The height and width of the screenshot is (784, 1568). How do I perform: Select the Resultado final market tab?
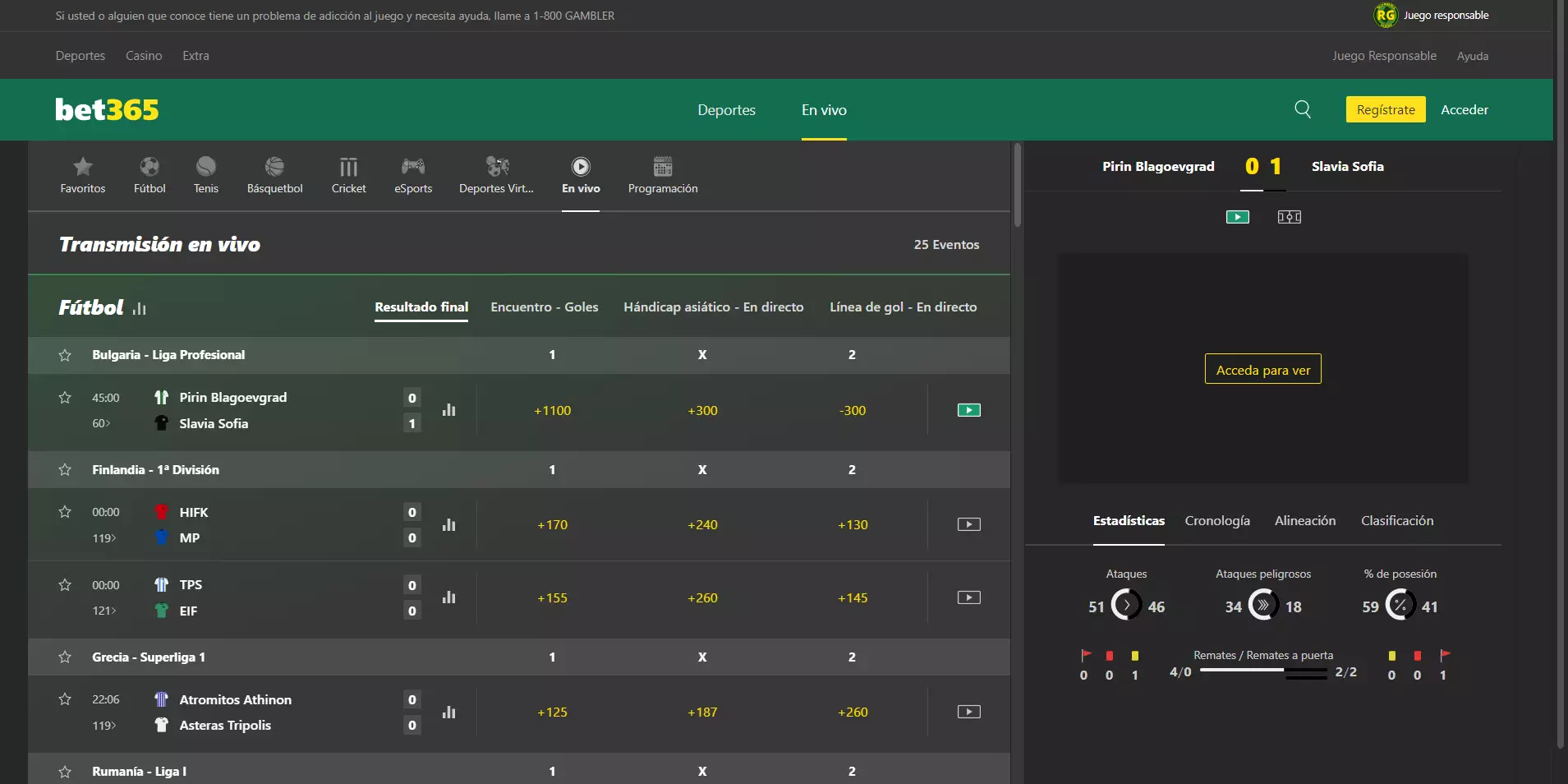pyautogui.click(x=421, y=307)
